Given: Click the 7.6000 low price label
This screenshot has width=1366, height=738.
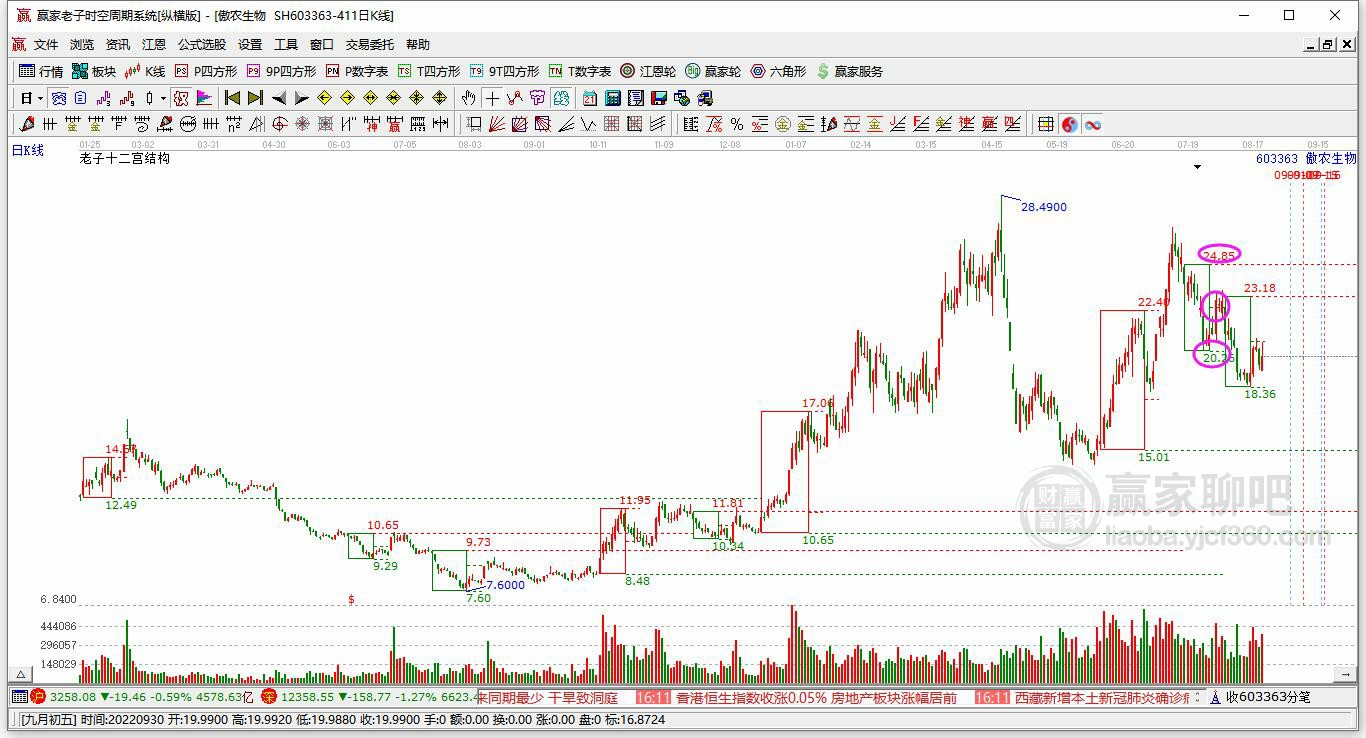Looking at the screenshot, I should point(505,585).
